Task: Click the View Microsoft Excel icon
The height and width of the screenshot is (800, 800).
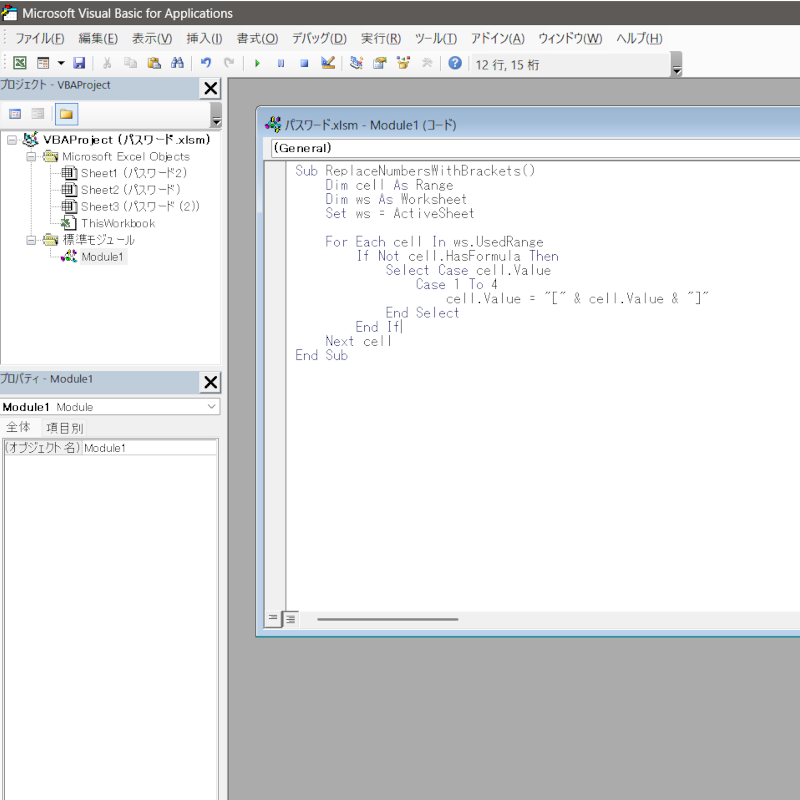Action: tap(19, 63)
